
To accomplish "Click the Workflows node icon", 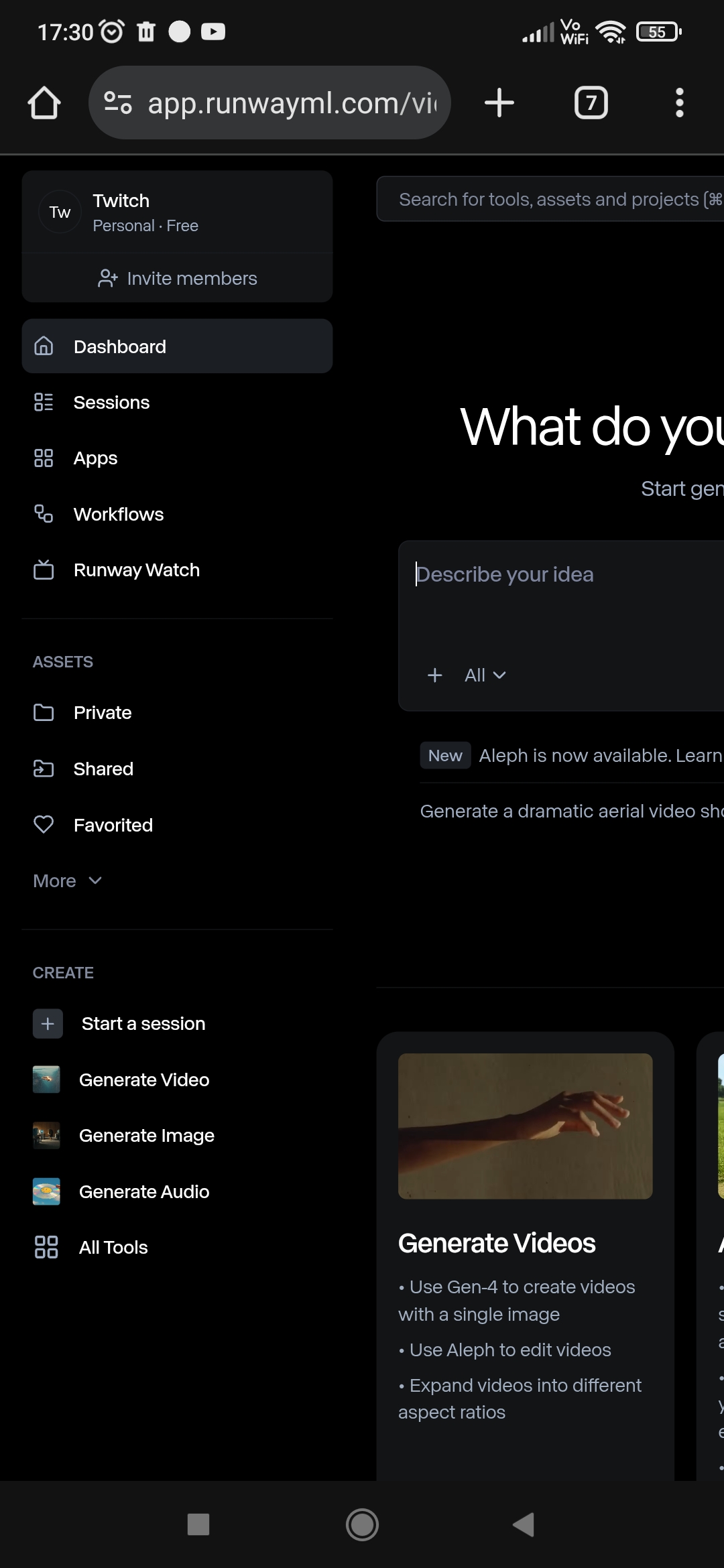I will tap(44, 514).
